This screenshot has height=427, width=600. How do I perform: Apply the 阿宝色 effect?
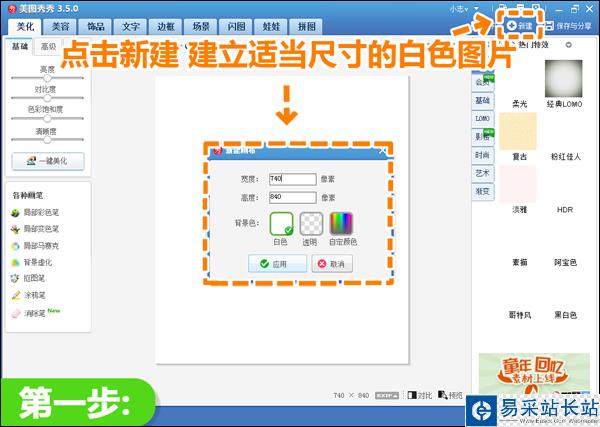(x=565, y=262)
